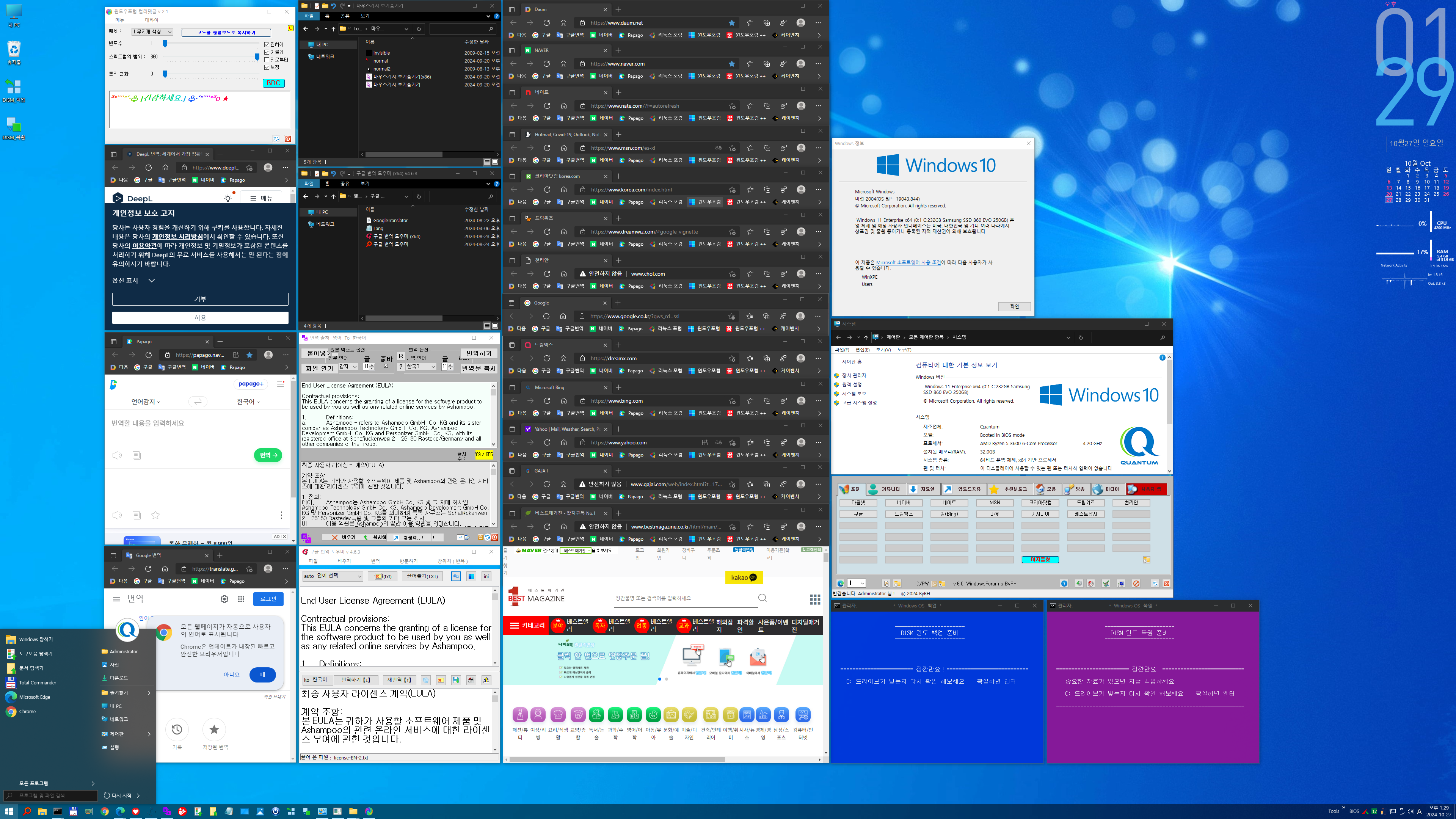1456x819 pixels.
Task: Open the 예제 dropdown showing 1 무지개 색상
Action: point(152,32)
